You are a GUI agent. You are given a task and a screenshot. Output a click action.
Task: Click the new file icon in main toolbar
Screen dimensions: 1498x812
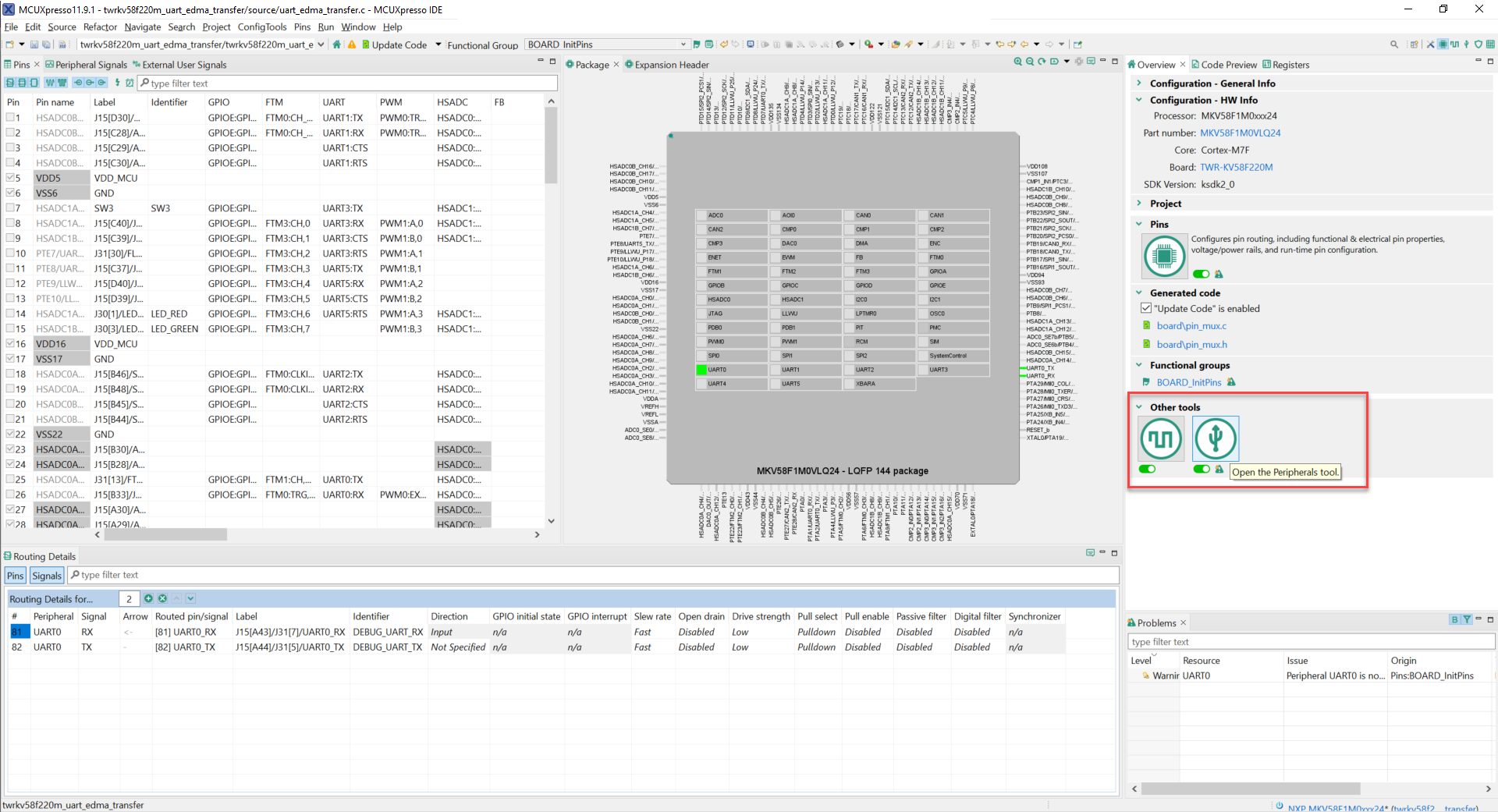pos(9,44)
